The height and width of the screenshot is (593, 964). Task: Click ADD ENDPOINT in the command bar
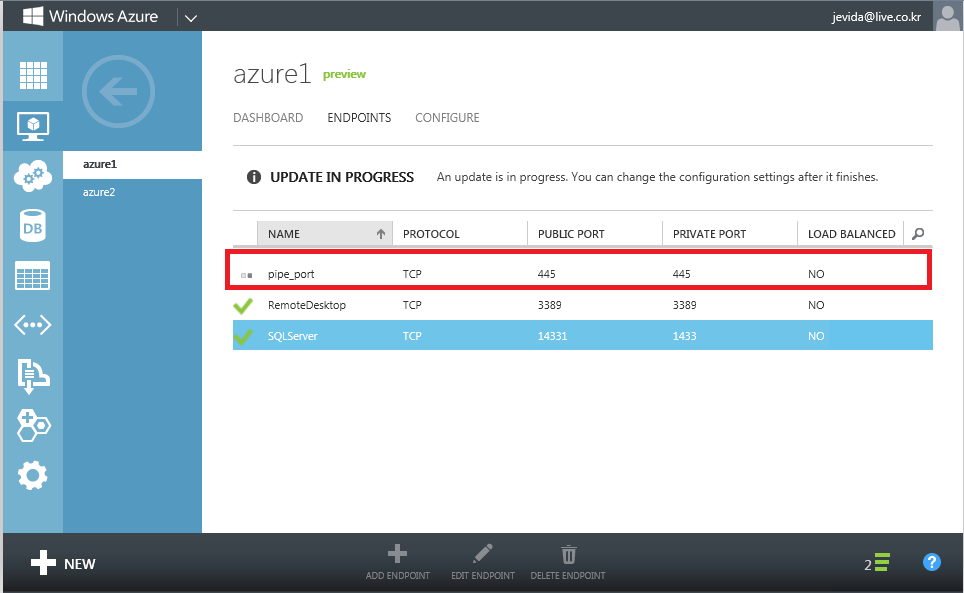pos(398,562)
